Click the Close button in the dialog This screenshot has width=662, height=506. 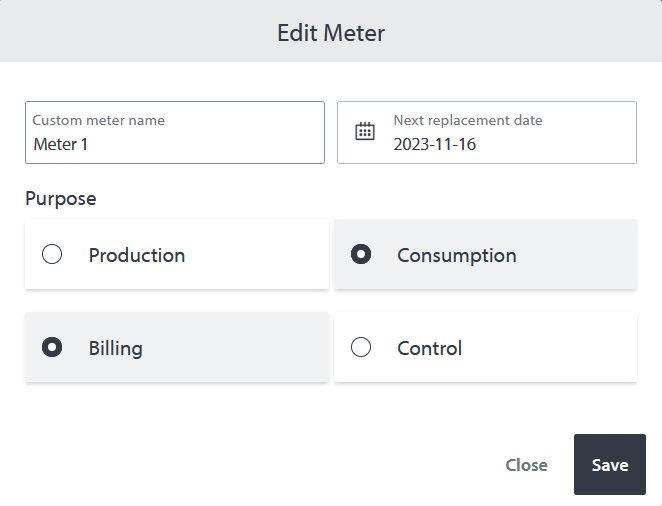(526, 465)
